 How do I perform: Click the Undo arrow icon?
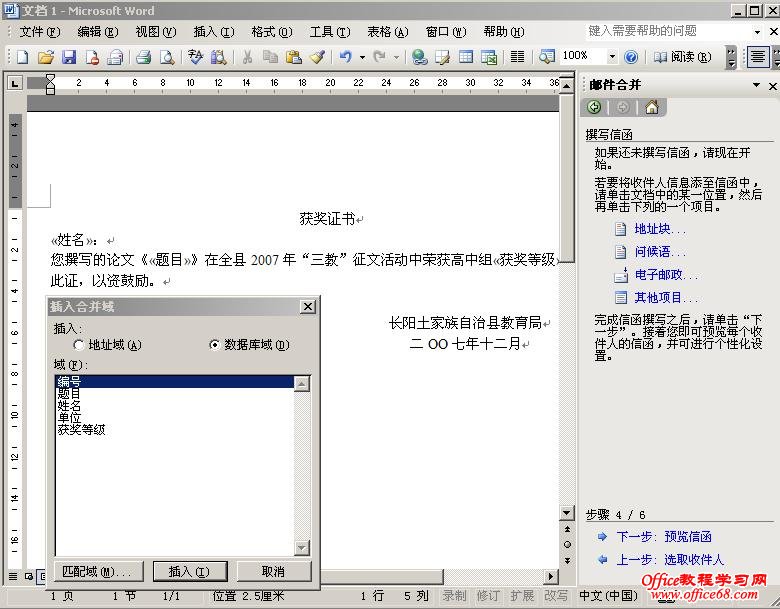[346, 57]
